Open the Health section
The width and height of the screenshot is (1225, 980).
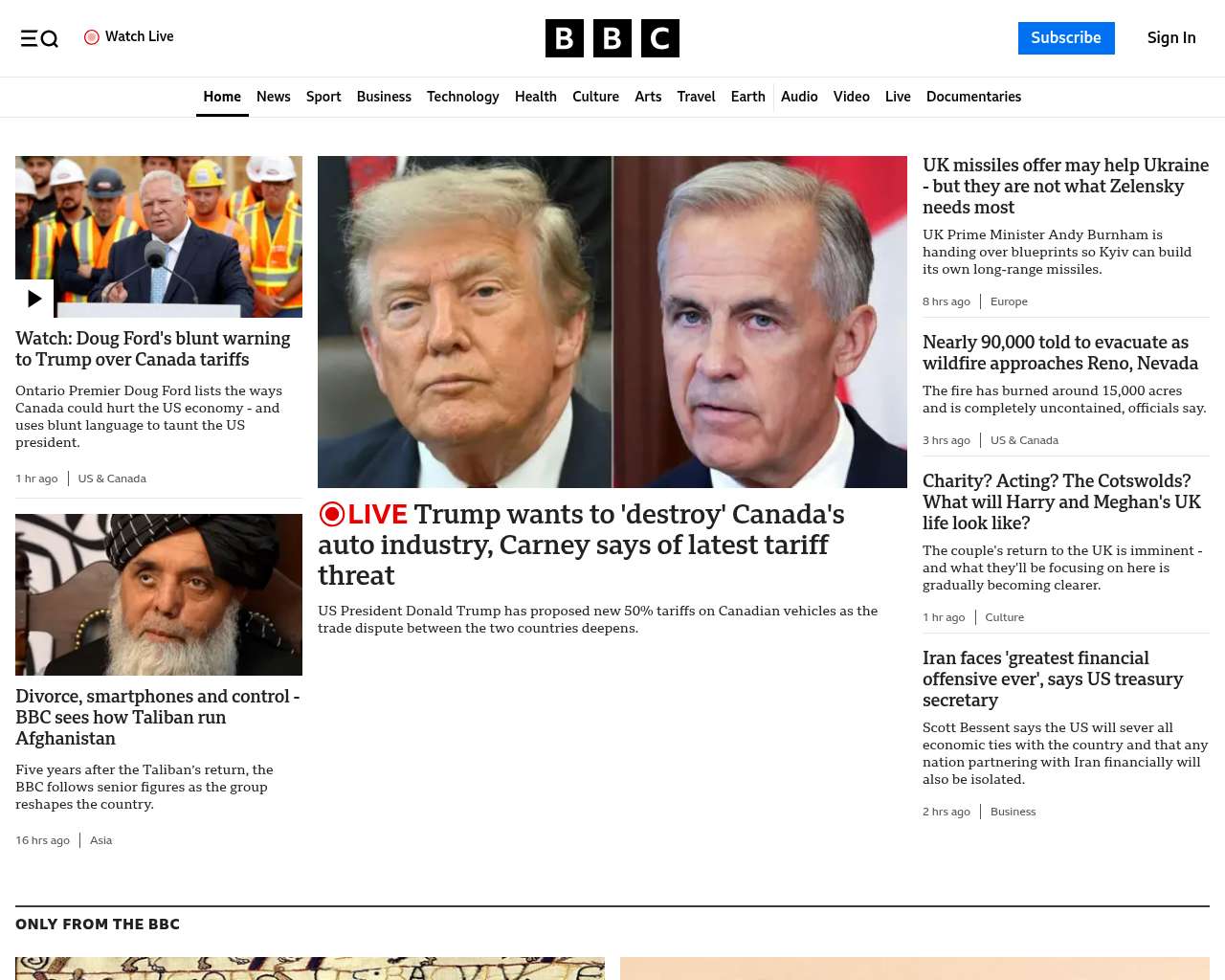(536, 97)
